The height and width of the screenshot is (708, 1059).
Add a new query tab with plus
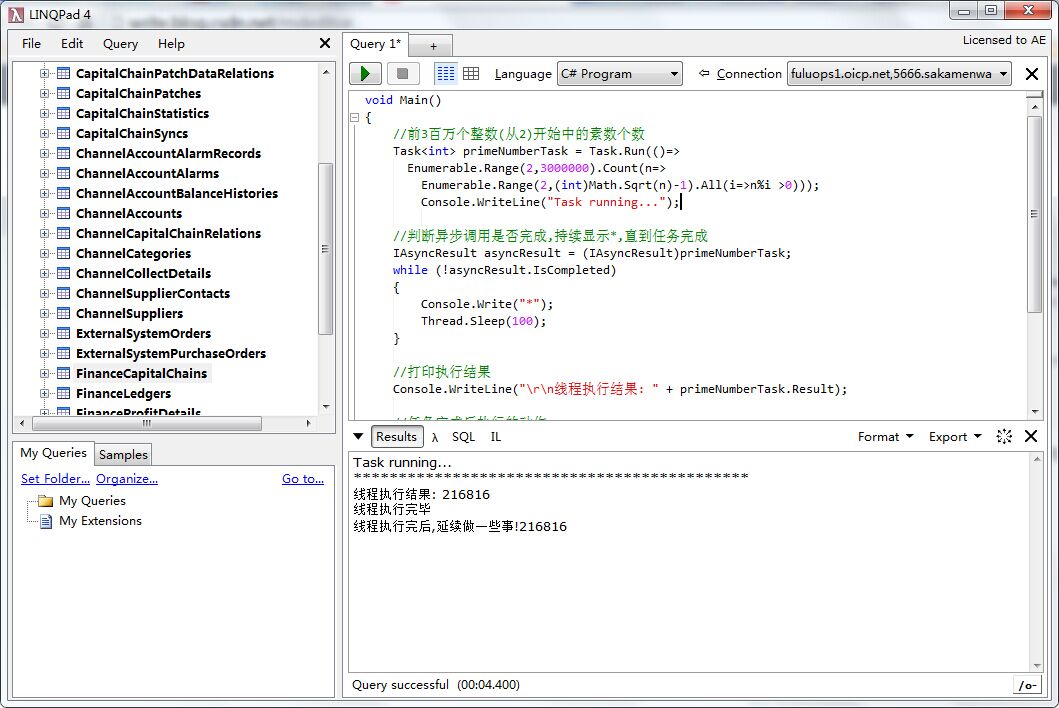tap(433, 46)
